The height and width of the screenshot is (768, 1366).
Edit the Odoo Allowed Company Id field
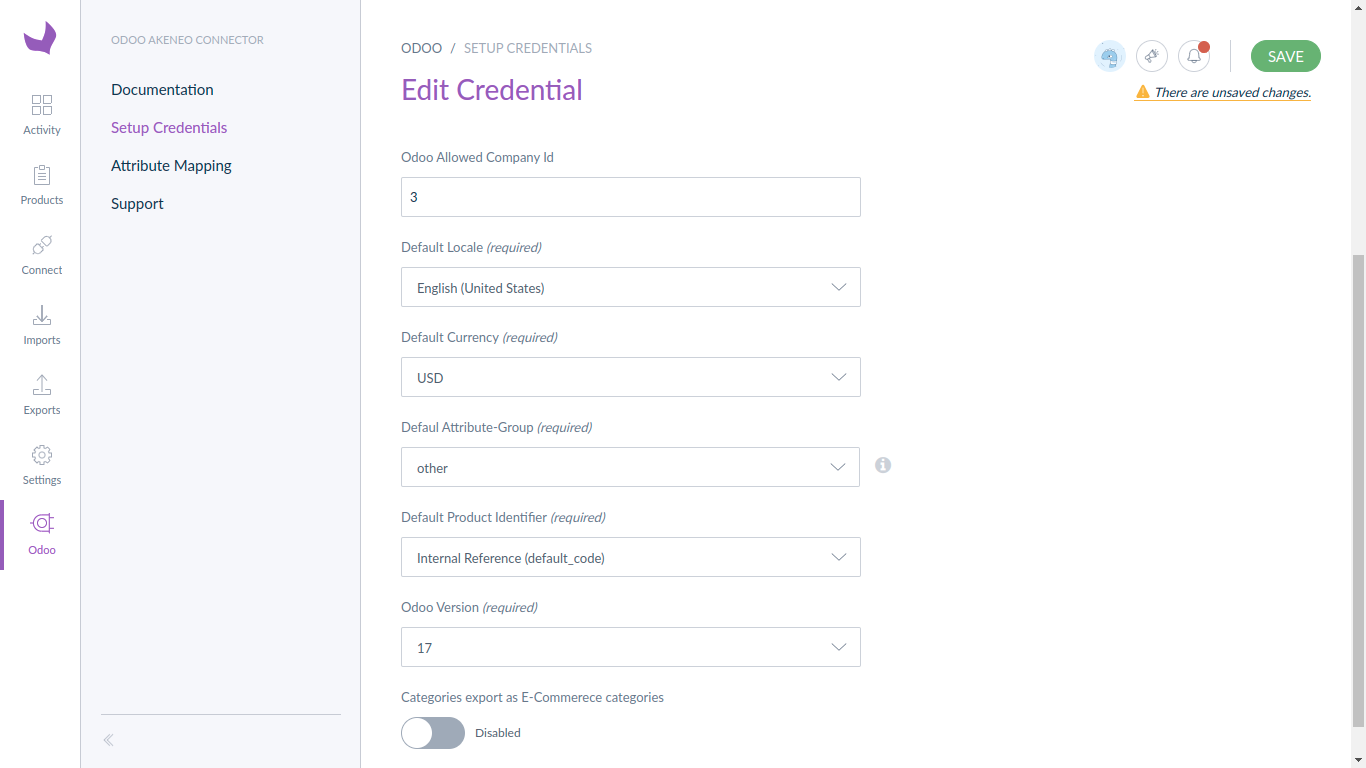pyautogui.click(x=630, y=197)
